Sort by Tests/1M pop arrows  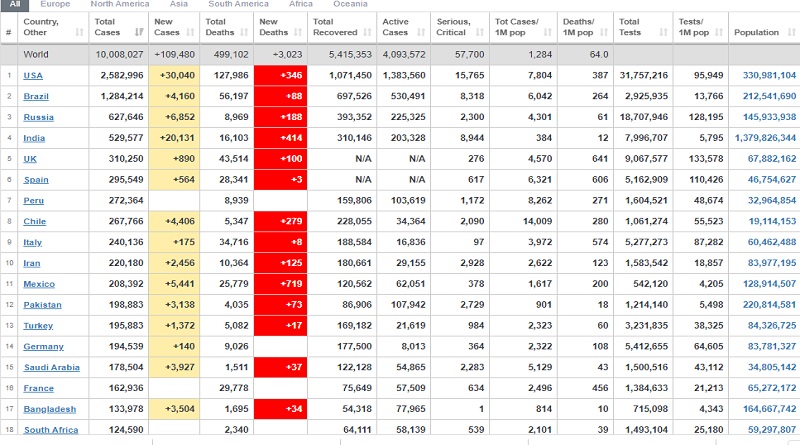tap(719, 32)
